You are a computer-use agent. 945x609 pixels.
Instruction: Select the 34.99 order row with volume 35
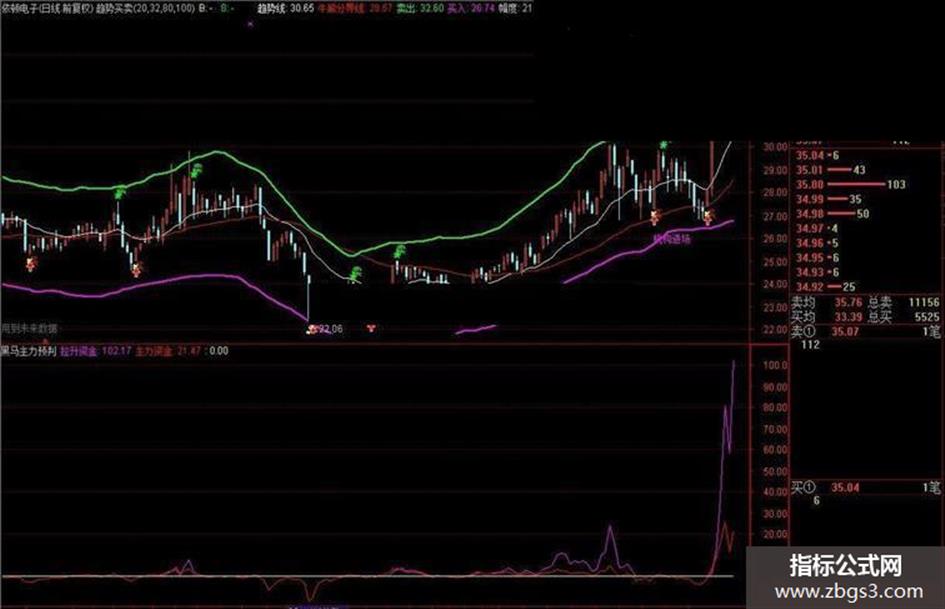point(829,199)
